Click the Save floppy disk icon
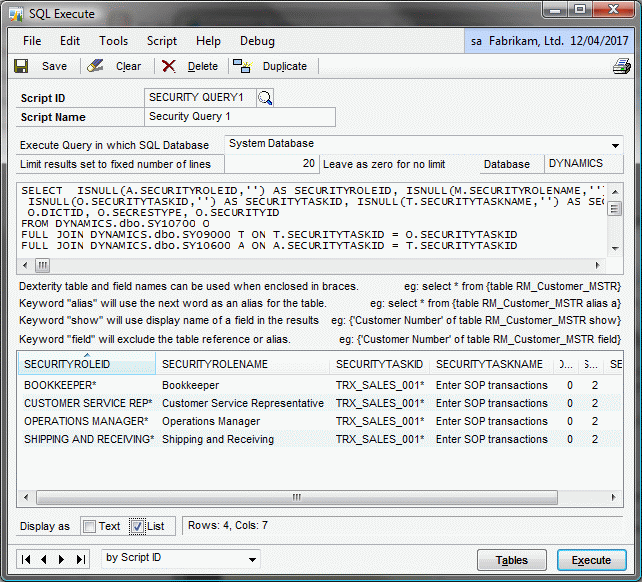Viewport: 642px width, 582px height. tap(21, 66)
